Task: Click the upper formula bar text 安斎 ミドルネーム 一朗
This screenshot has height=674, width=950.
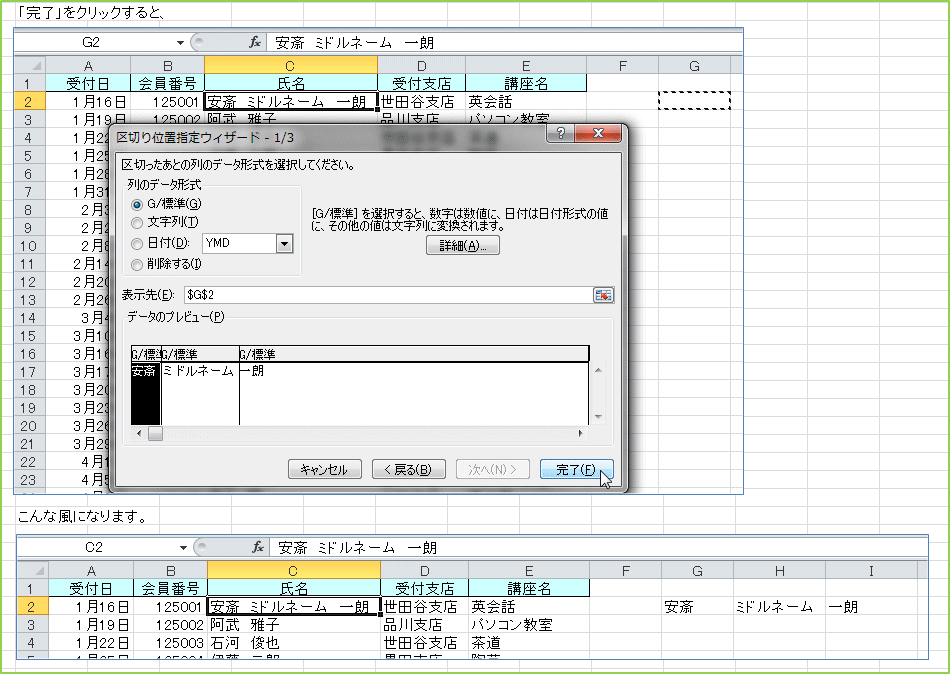Action: point(354,43)
